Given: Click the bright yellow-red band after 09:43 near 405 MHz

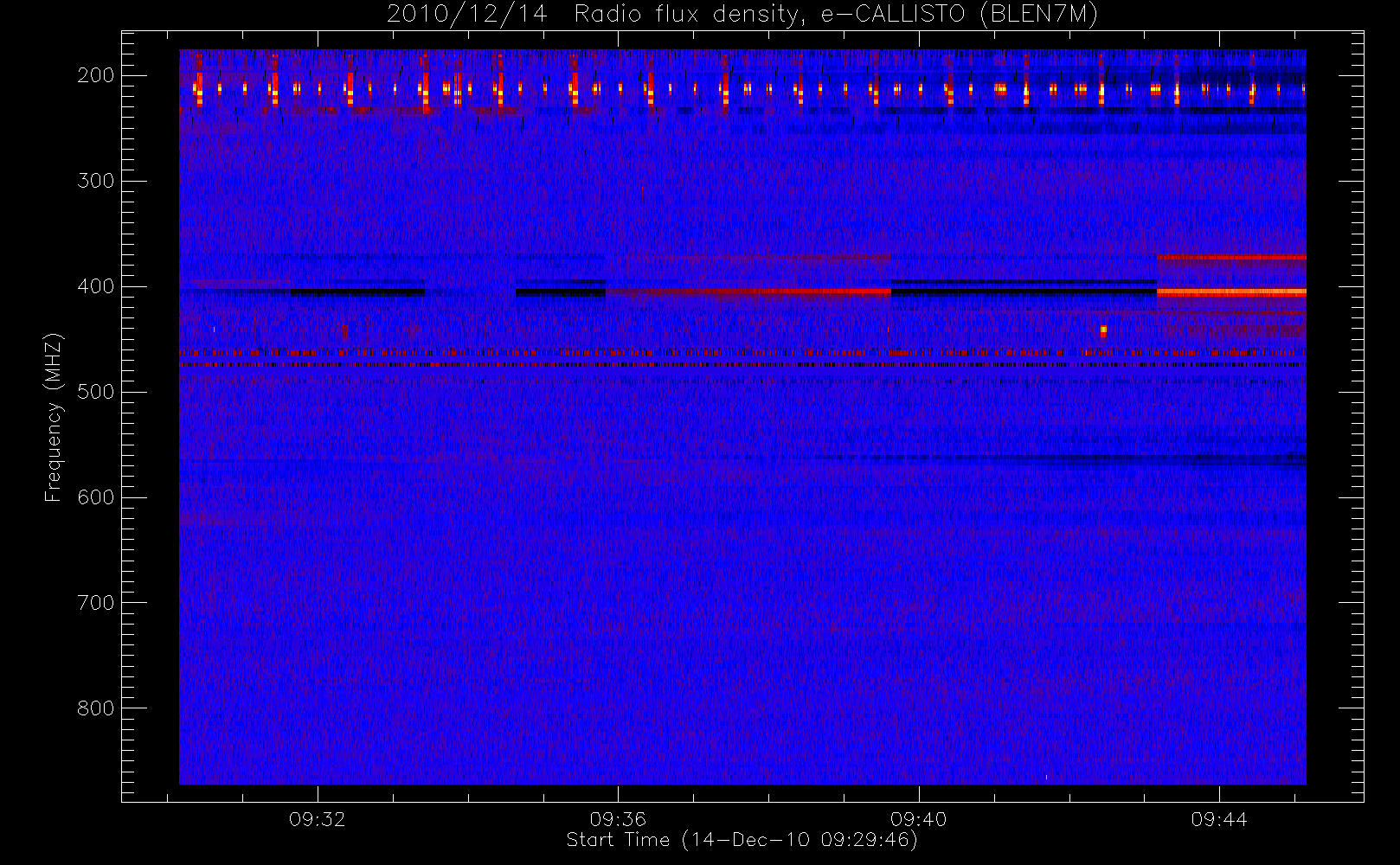Looking at the screenshot, I should pos(1231,292).
